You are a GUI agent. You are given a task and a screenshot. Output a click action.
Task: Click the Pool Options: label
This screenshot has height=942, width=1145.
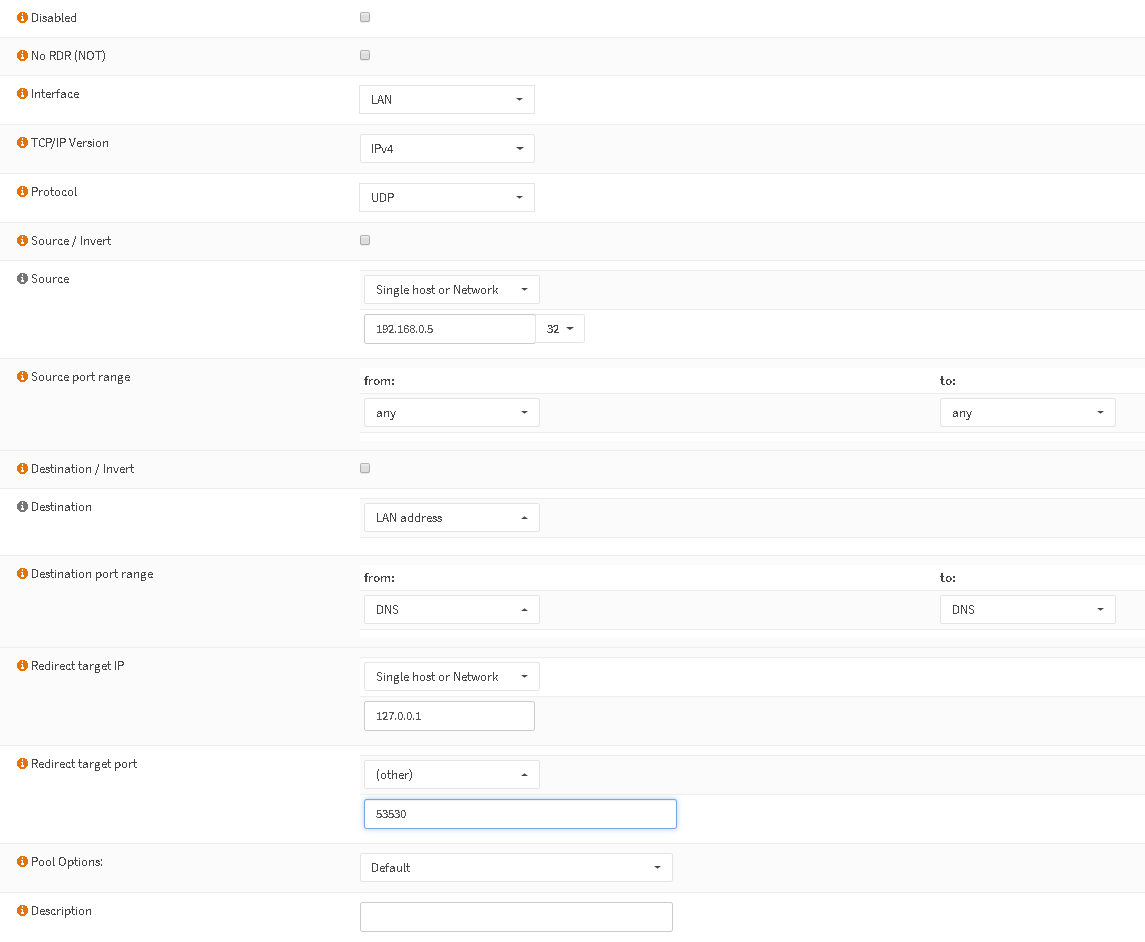pyautogui.click(x=66, y=862)
